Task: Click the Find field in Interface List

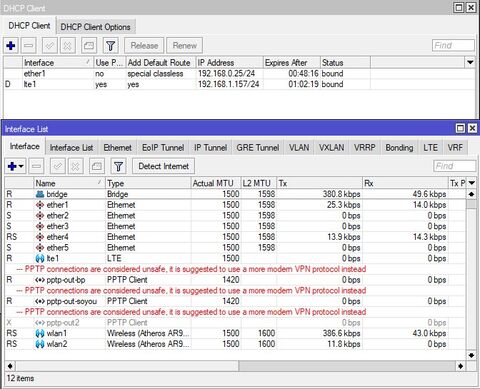Action: (454, 166)
